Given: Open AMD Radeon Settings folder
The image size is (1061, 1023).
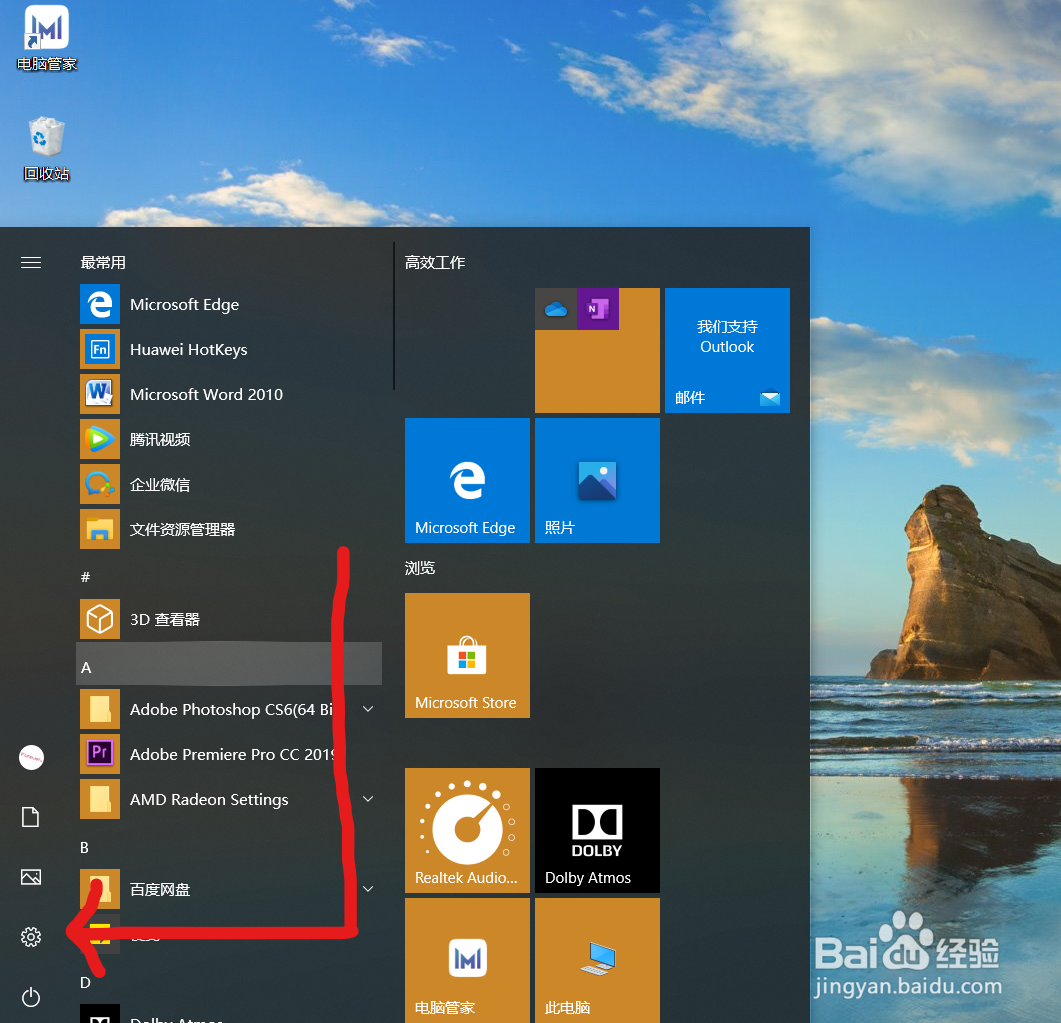Looking at the screenshot, I should [230, 799].
